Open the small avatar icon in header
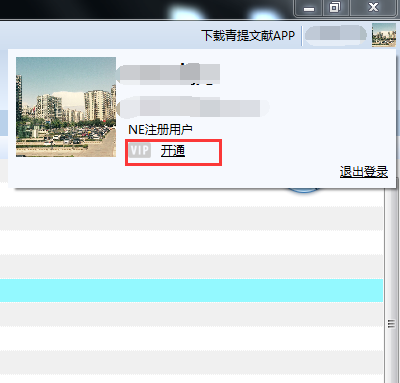Image resolution: width=400 pixels, height=383 pixels. 384,35
